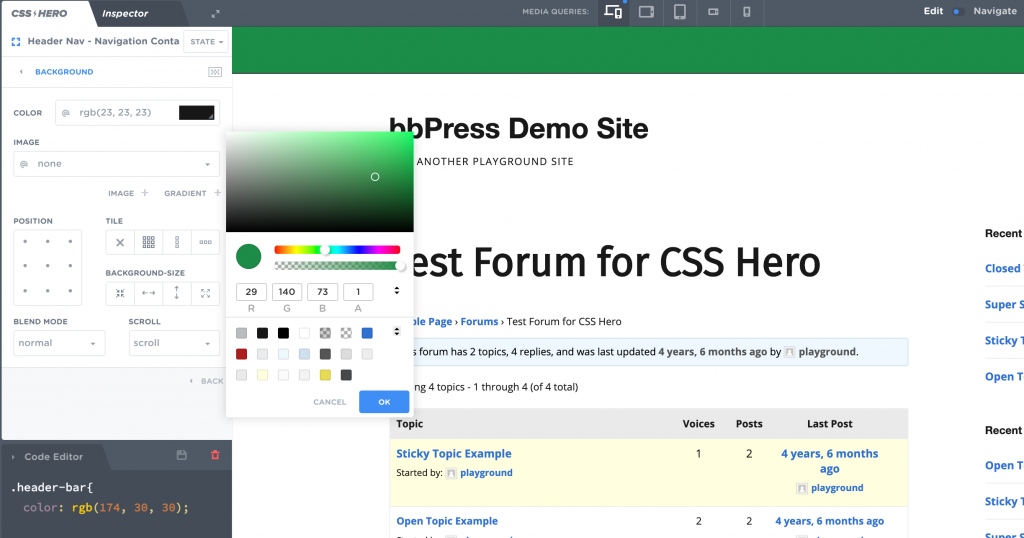This screenshot has height=538, width=1024.
Task: Open the STATE dropdown
Action: tap(206, 42)
